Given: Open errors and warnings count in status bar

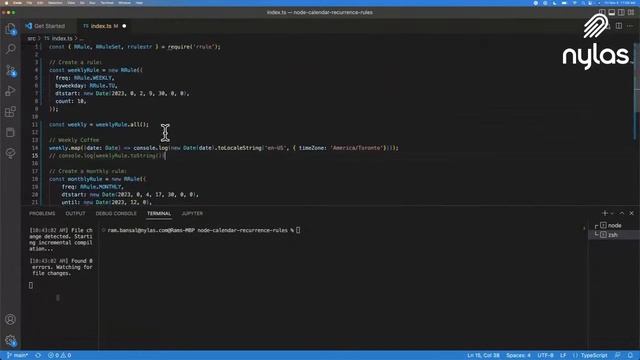Looking at the screenshot, I should (60, 355).
